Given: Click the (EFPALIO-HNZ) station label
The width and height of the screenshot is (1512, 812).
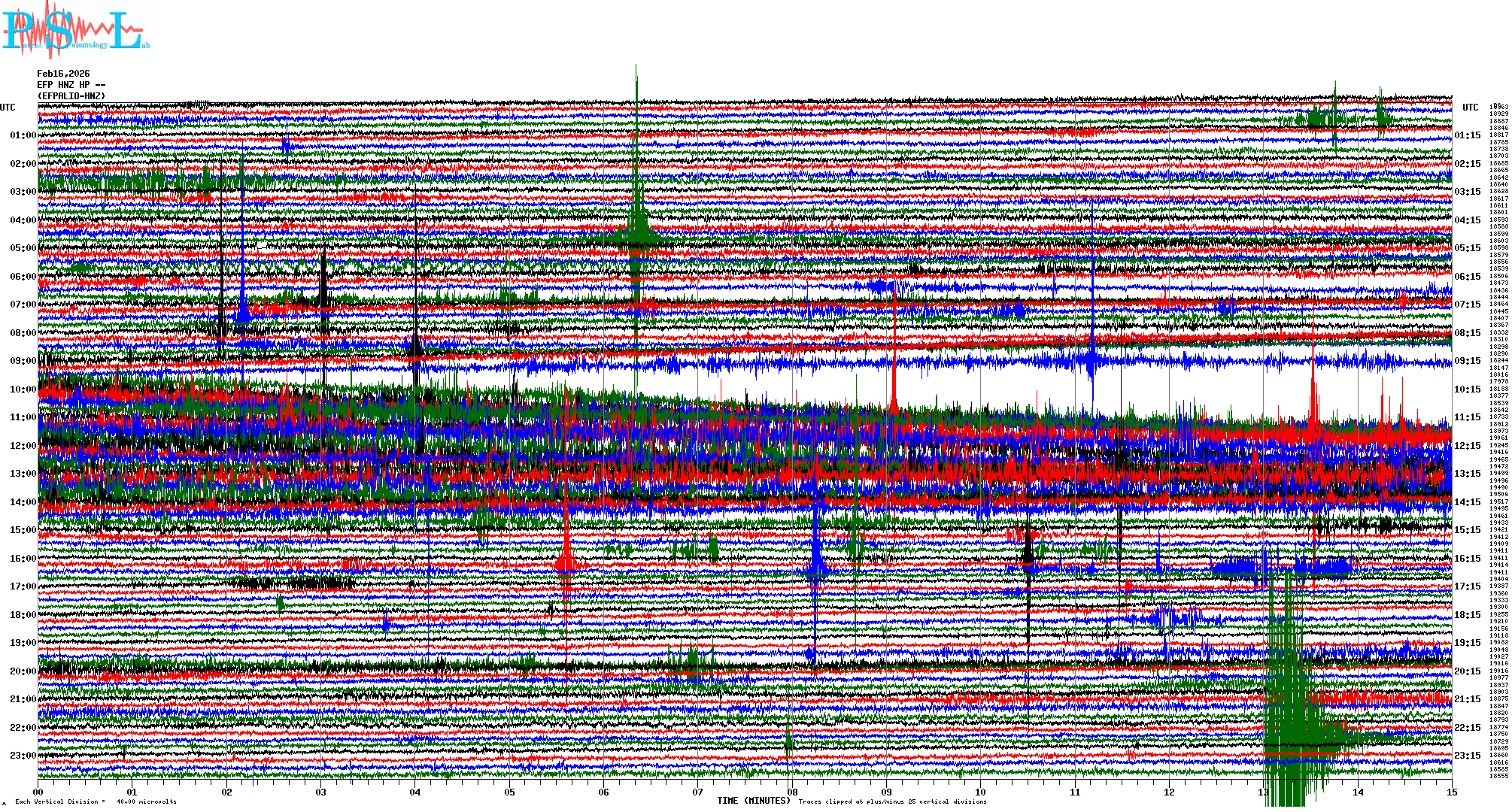Looking at the screenshot, I should pyautogui.click(x=71, y=96).
